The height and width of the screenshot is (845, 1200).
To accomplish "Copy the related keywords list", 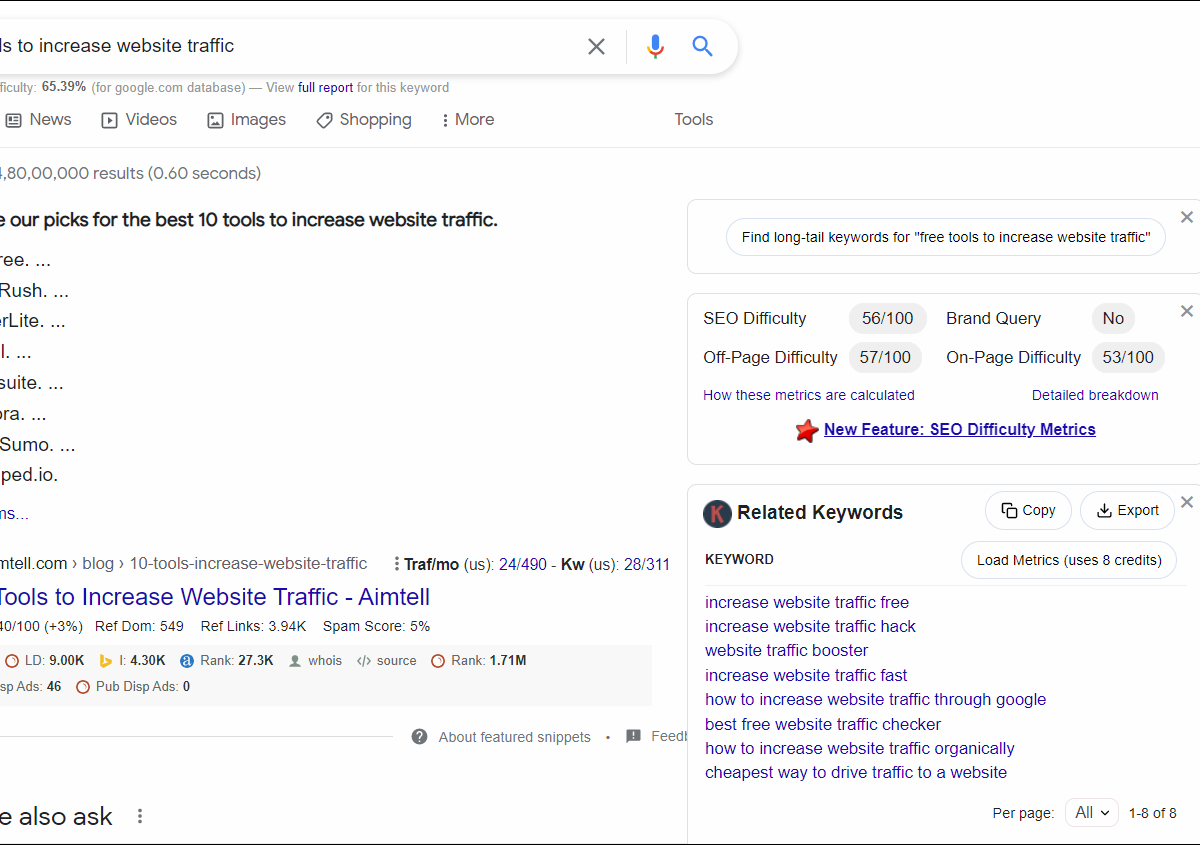I will pyautogui.click(x=1028, y=510).
